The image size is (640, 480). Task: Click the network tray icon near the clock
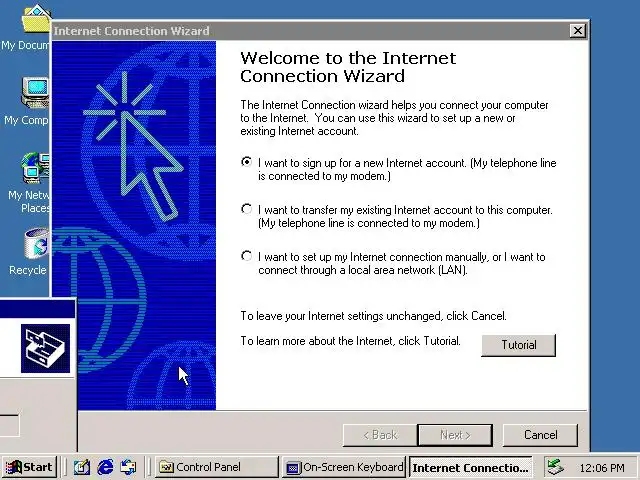point(555,467)
